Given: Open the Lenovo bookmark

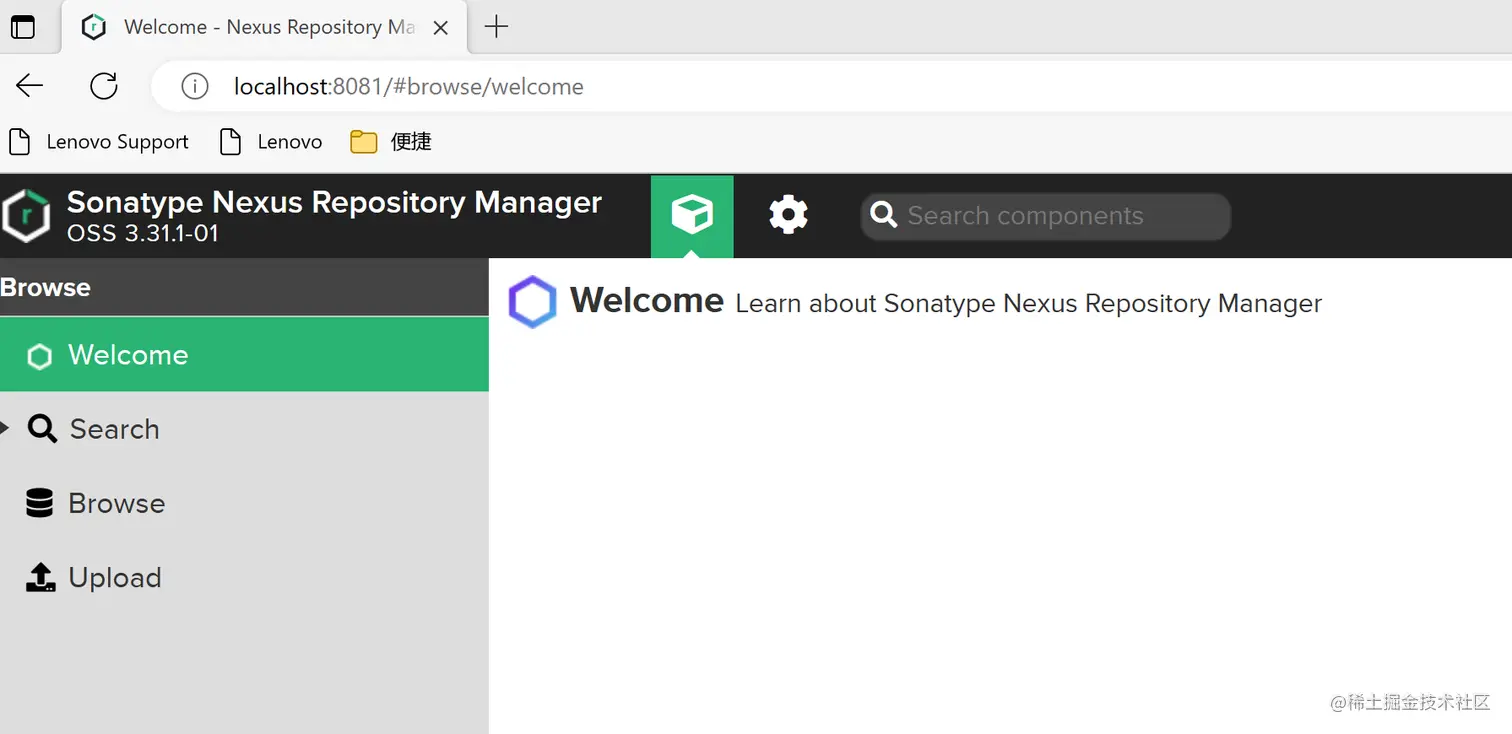Looking at the screenshot, I should click(x=271, y=142).
